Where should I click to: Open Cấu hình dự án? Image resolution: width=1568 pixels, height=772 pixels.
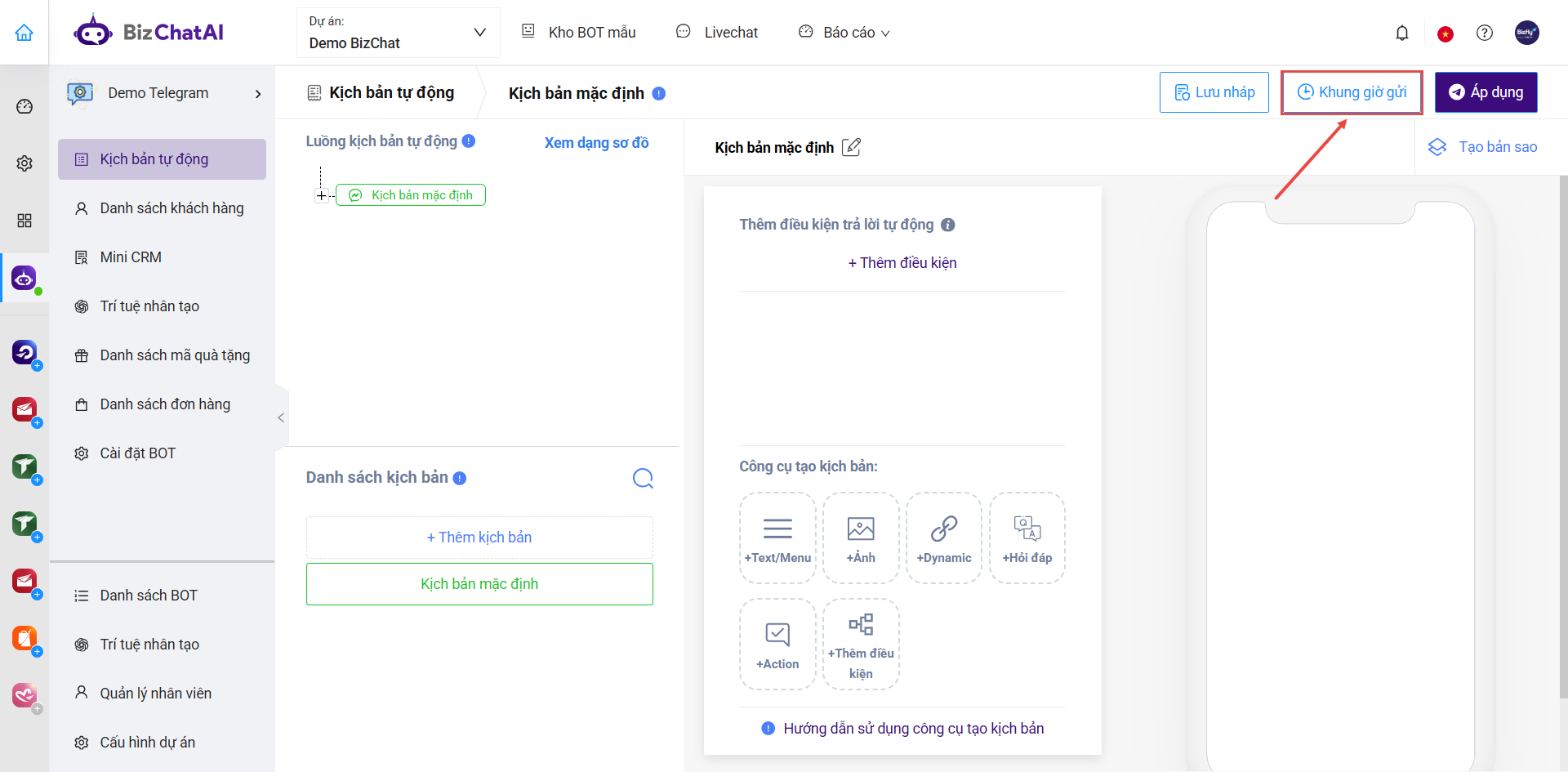(x=162, y=743)
